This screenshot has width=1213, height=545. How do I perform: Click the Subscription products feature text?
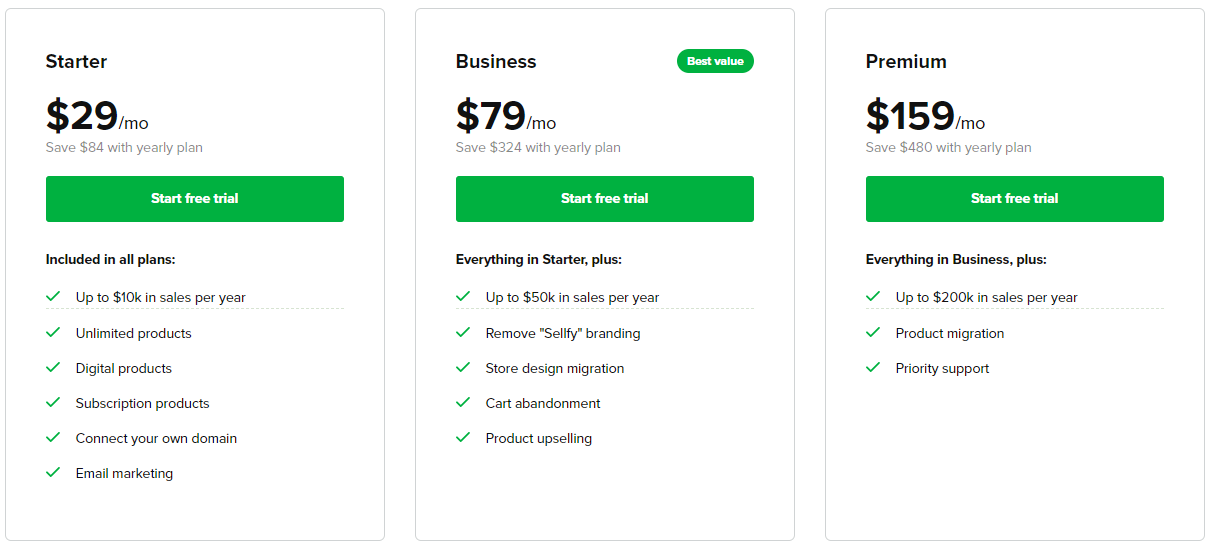[x=143, y=403]
